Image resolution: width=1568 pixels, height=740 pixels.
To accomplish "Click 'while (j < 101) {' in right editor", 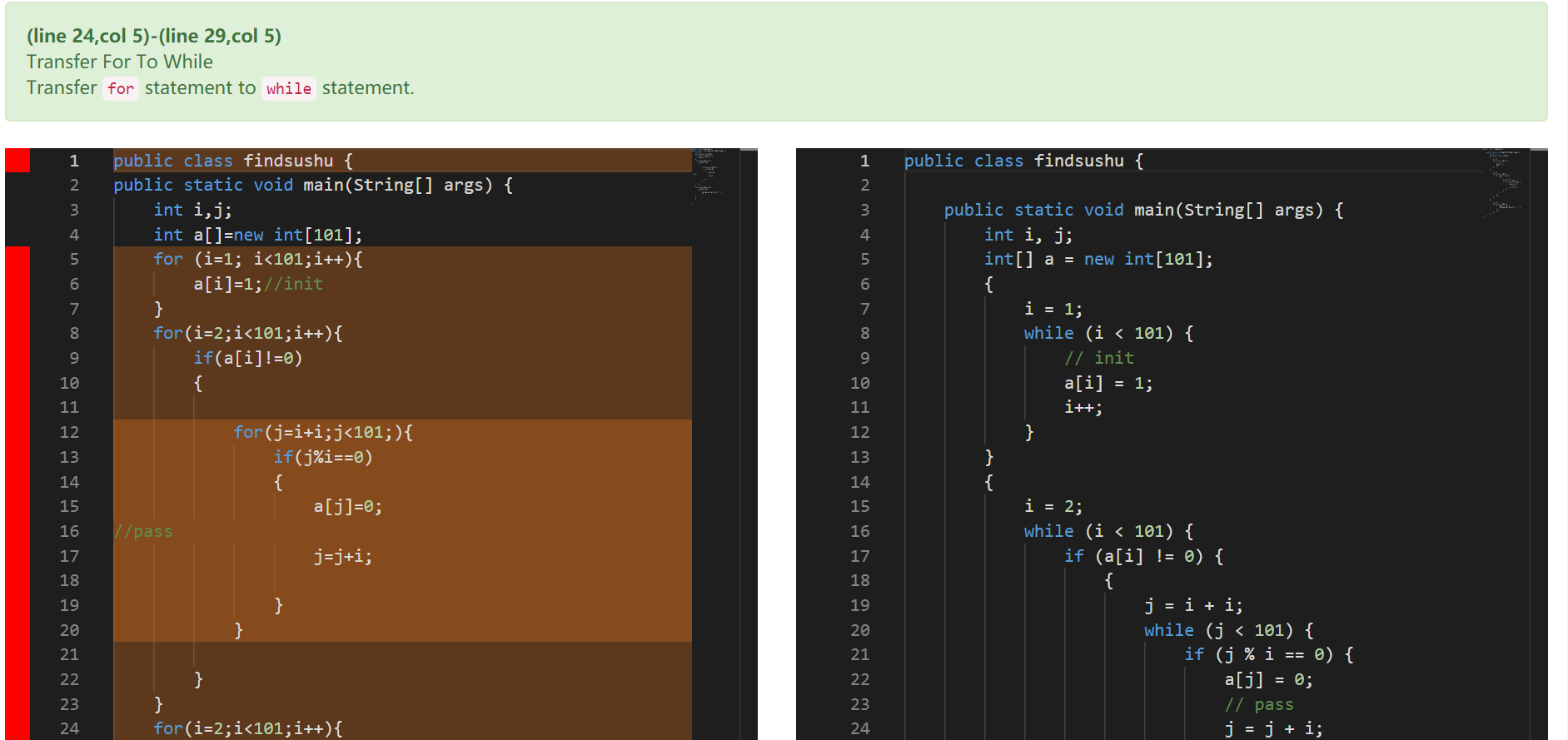I will (x=1228, y=630).
